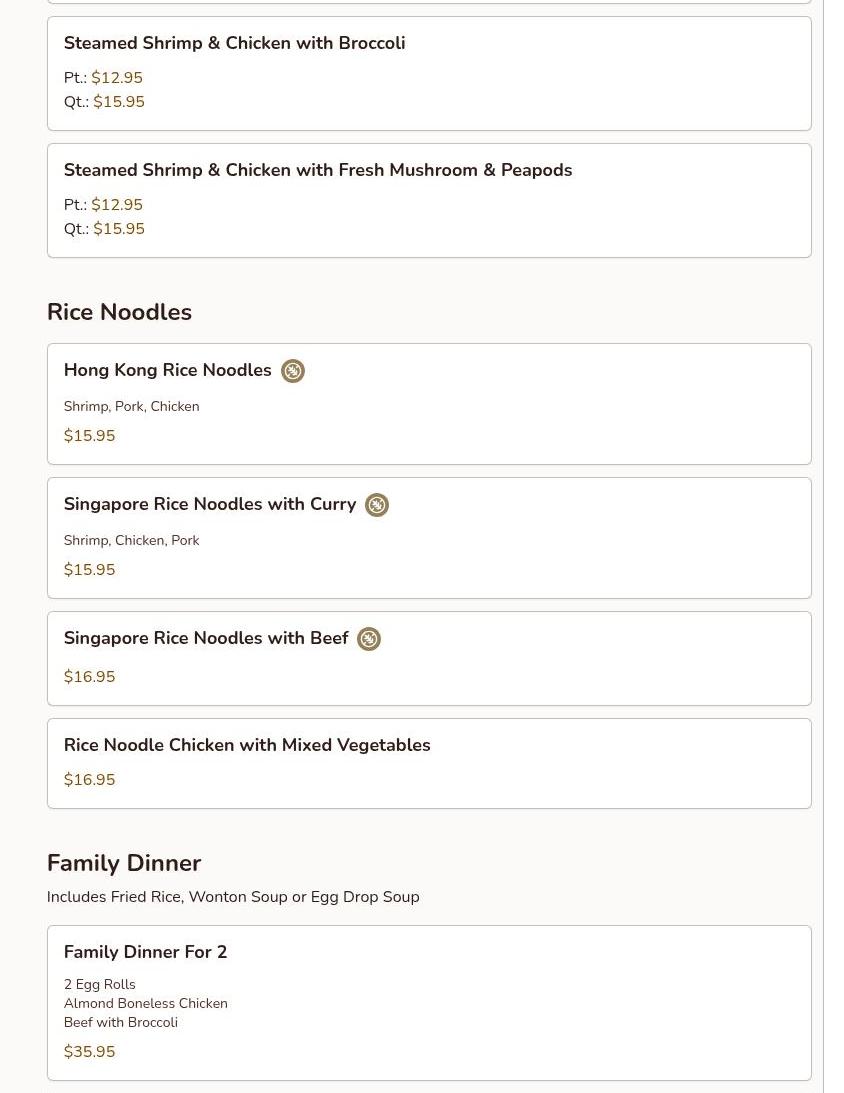Click $16.95 price of Rice Noodle Chicken Vegetables
This screenshot has width=844, height=1093.
click(89, 780)
